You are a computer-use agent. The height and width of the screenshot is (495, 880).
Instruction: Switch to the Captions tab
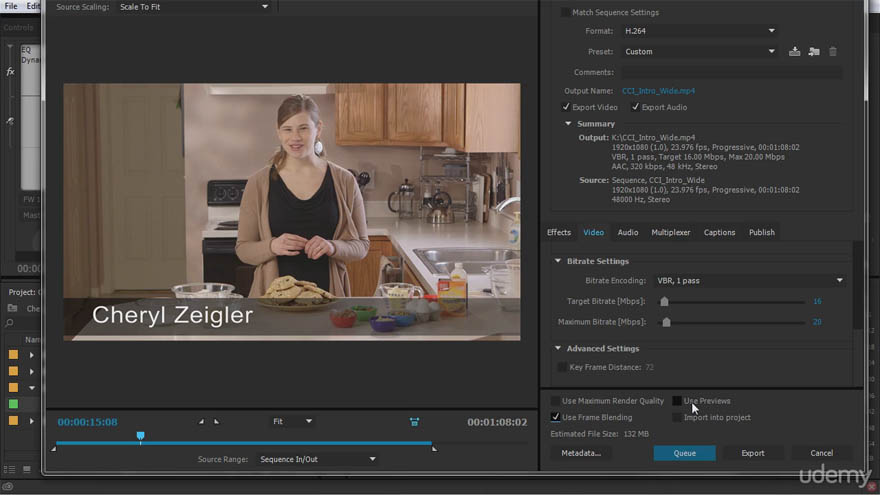719,232
